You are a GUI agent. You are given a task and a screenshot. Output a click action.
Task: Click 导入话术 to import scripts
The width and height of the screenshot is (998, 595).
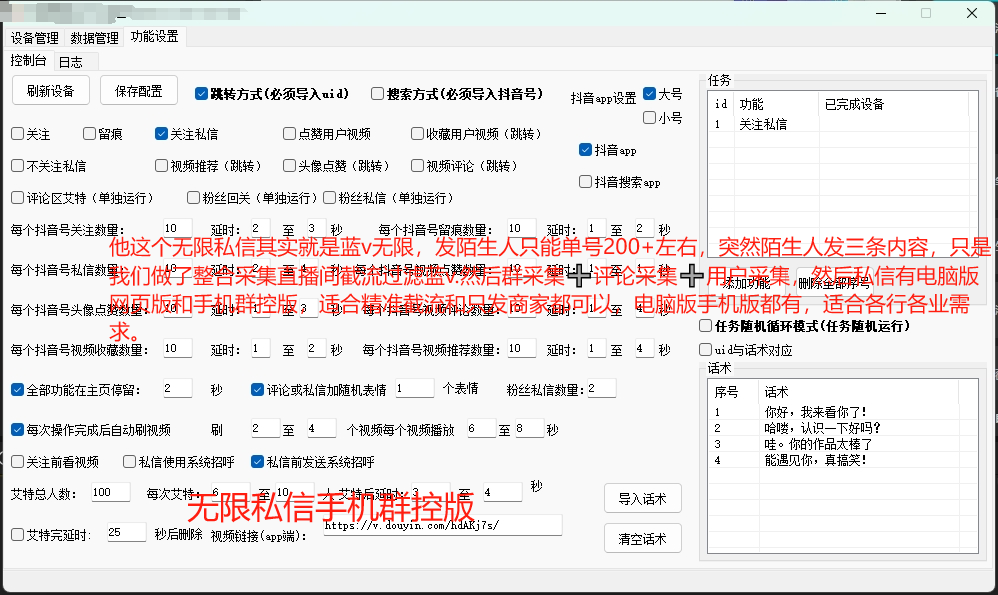coord(642,498)
